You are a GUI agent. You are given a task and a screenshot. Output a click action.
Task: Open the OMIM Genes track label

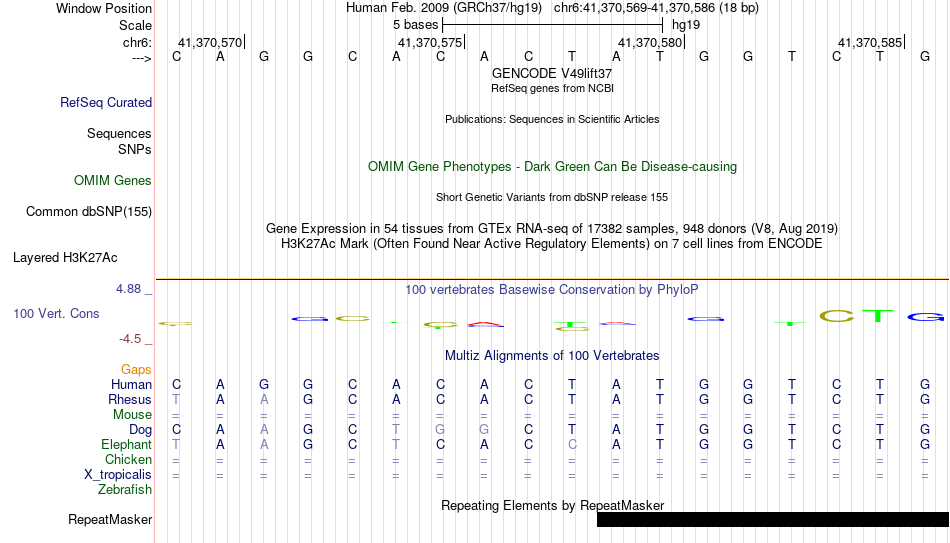click(113, 181)
